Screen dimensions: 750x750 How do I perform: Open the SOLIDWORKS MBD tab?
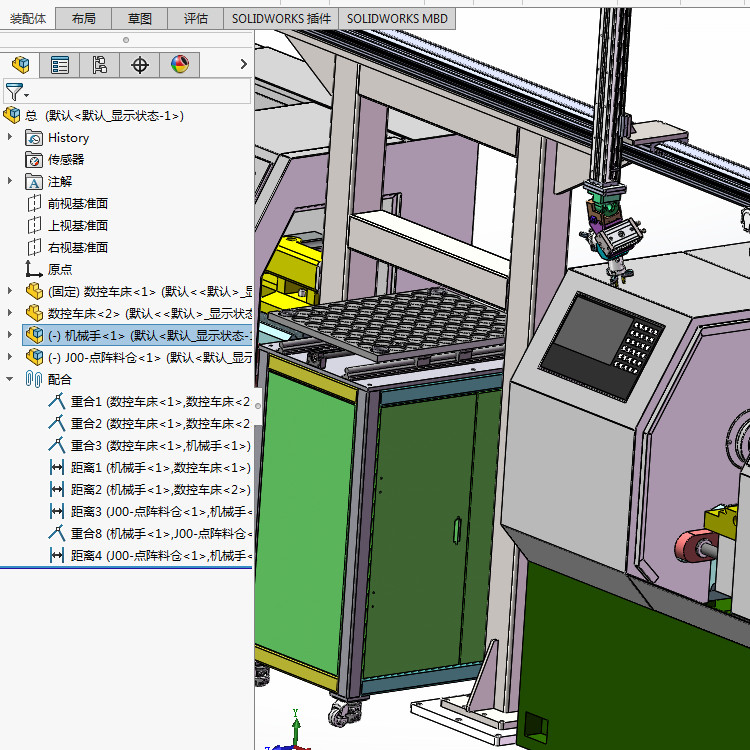pyautogui.click(x=397, y=19)
